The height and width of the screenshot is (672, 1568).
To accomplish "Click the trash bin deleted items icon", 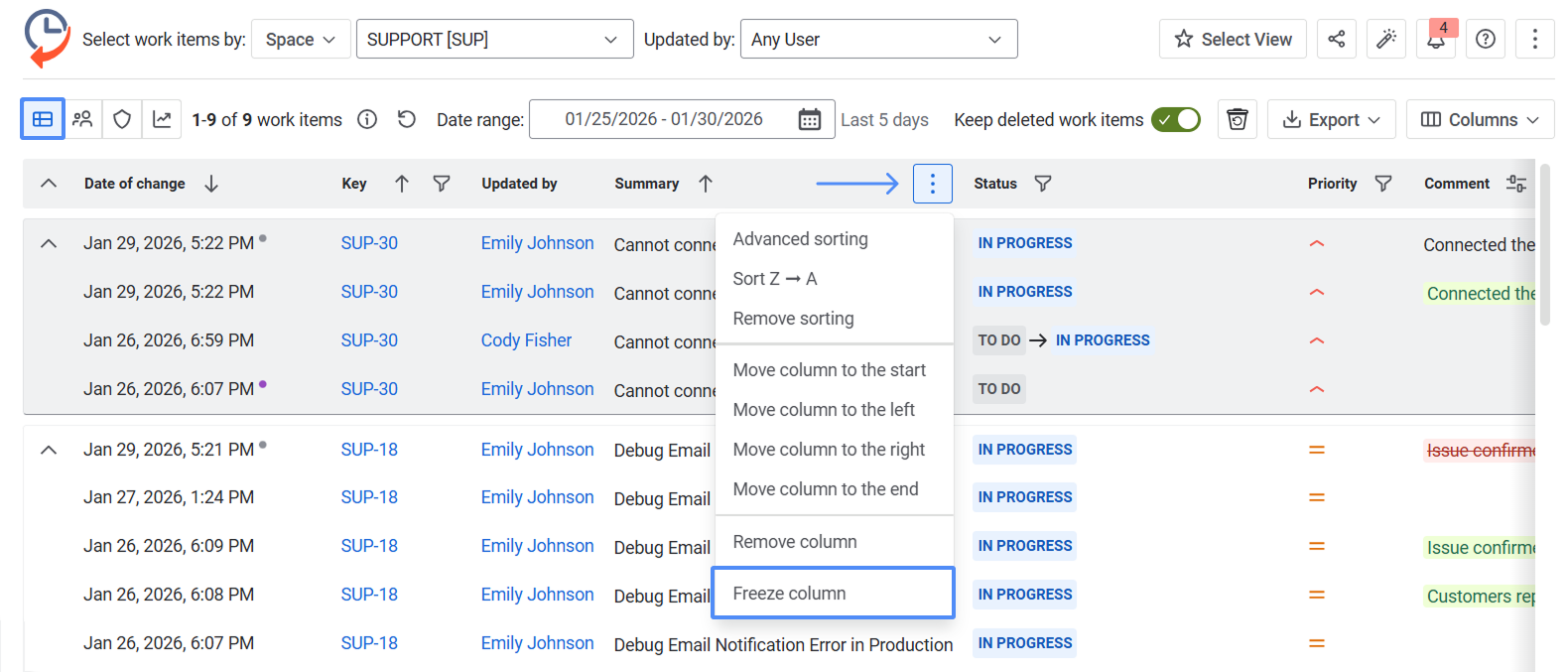I will [x=1238, y=119].
